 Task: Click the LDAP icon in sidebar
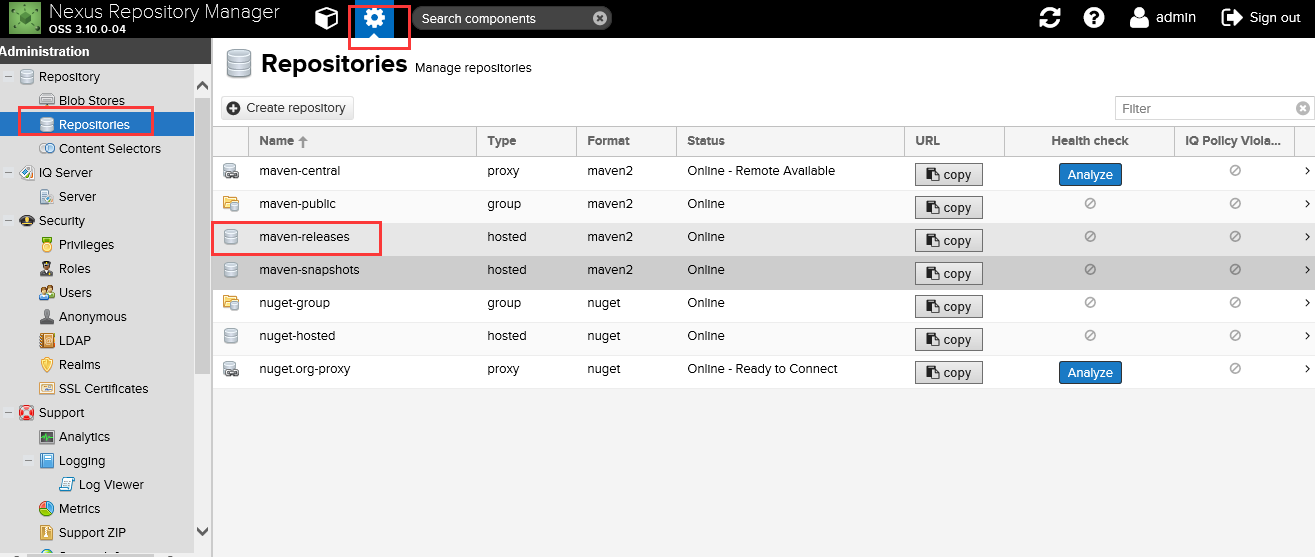(x=47, y=341)
